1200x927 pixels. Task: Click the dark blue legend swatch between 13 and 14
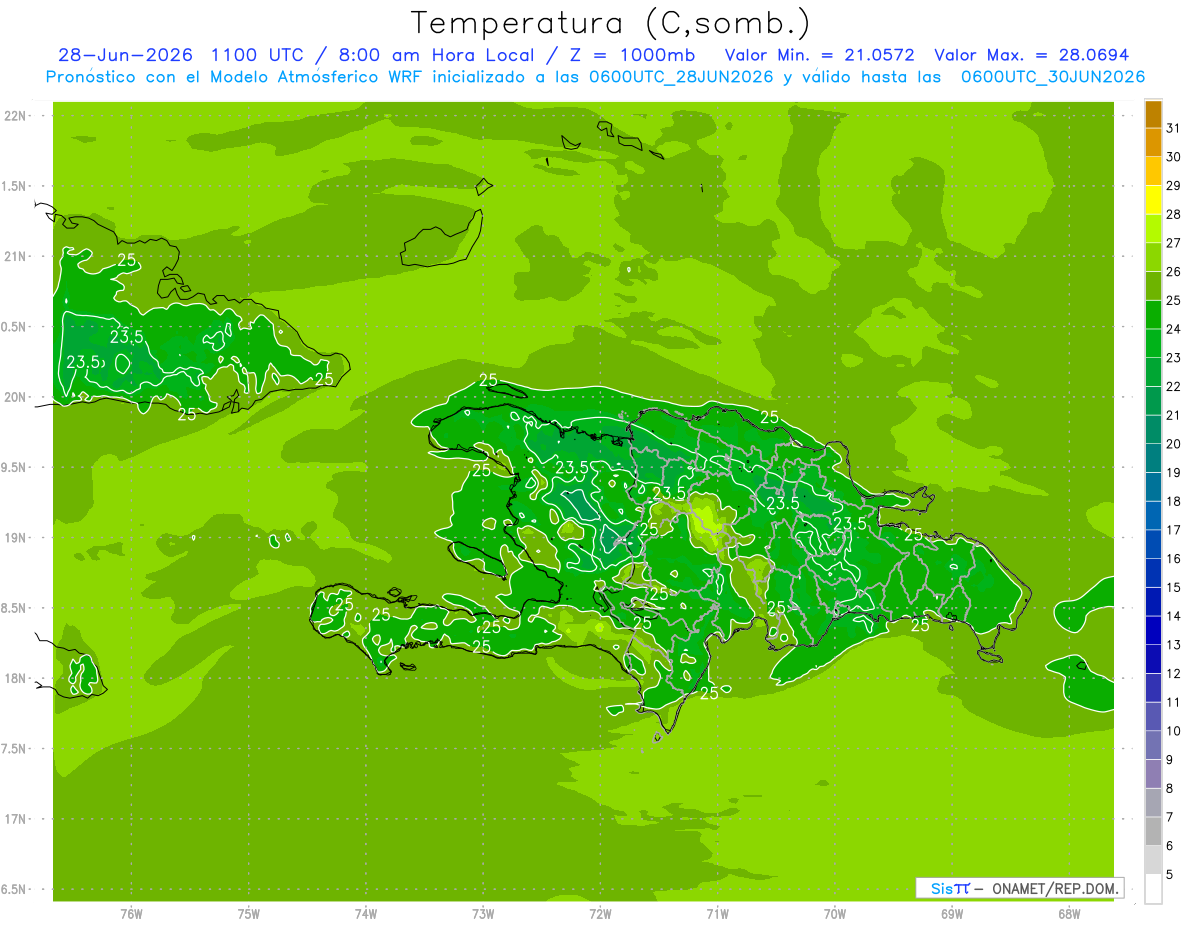[x=1153, y=630]
